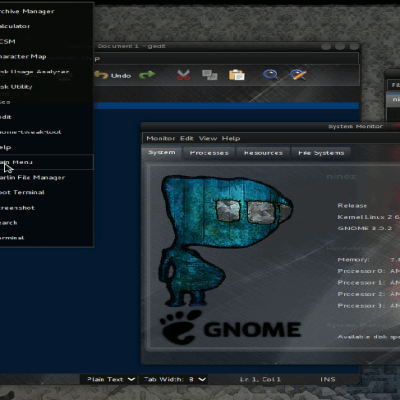The image size is (400, 400).
Task: Click the Kernel Linux release line
Action: point(368,217)
